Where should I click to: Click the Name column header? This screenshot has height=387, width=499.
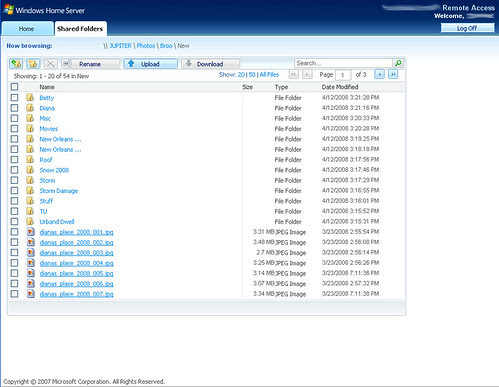(47, 87)
